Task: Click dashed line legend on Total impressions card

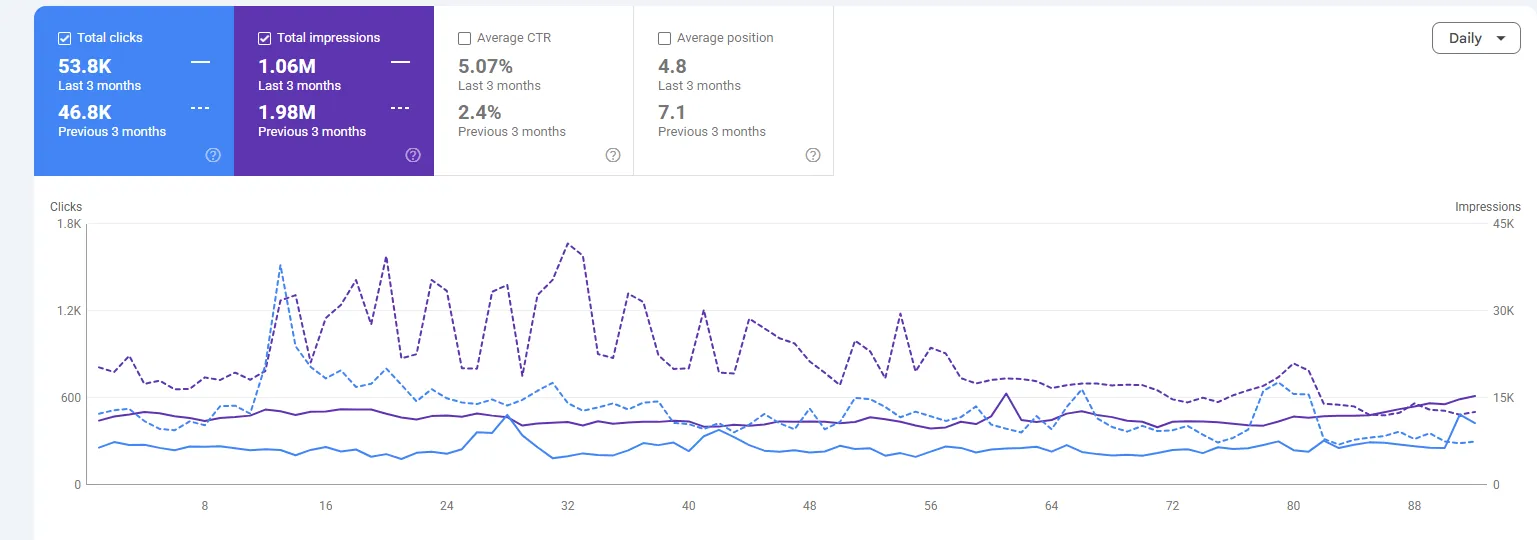Action: click(x=400, y=108)
